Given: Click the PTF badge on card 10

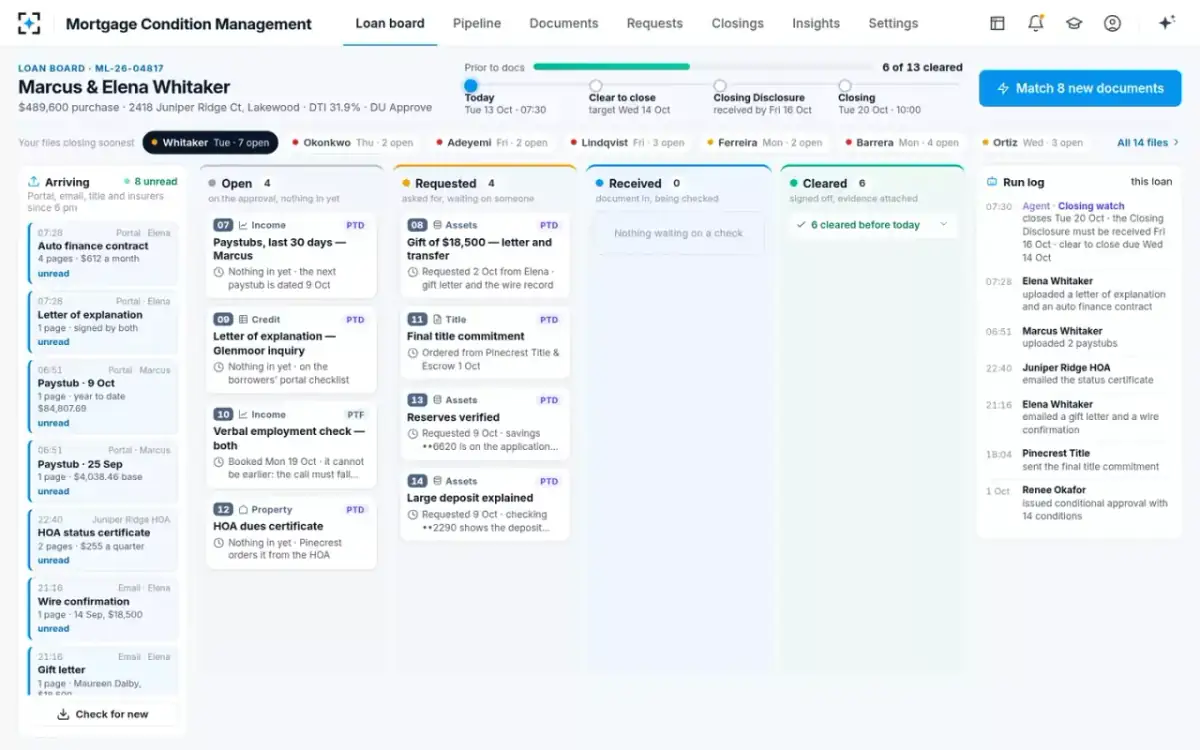Looking at the screenshot, I should [x=356, y=414].
